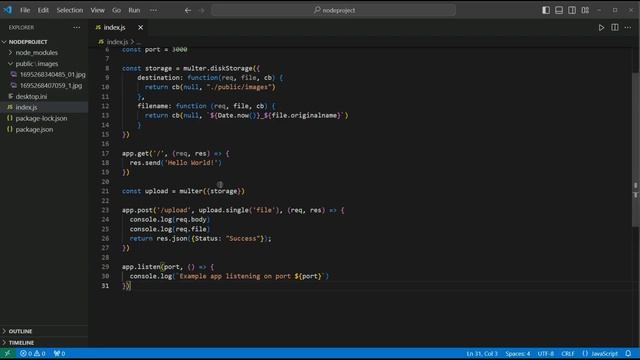Open the overflow menu ellipsis in menu bar
This screenshot has width=640, height=360.
click(x=153, y=10)
